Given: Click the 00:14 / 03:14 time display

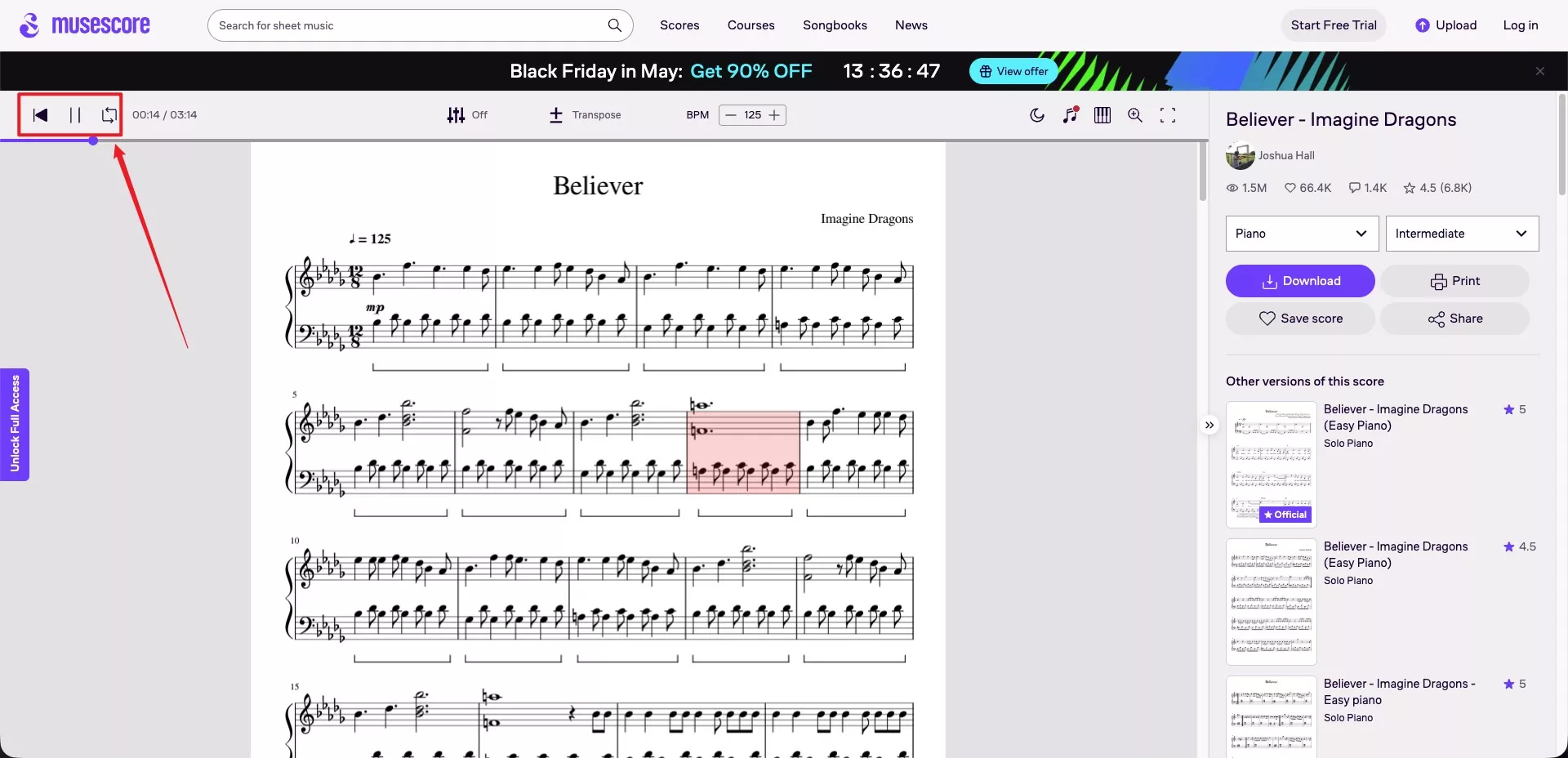Looking at the screenshot, I should [164, 115].
